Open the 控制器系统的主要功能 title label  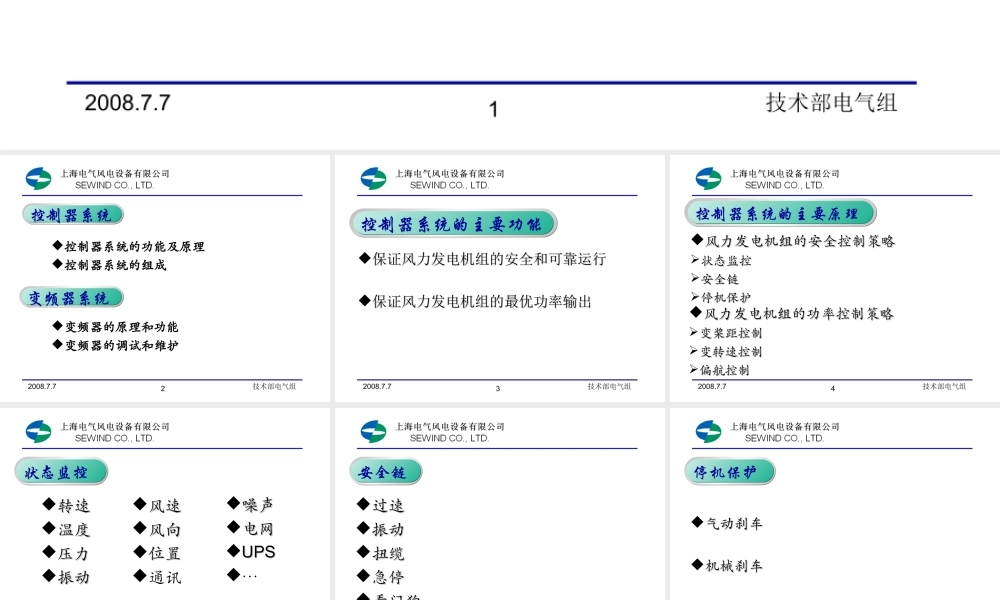[453, 224]
